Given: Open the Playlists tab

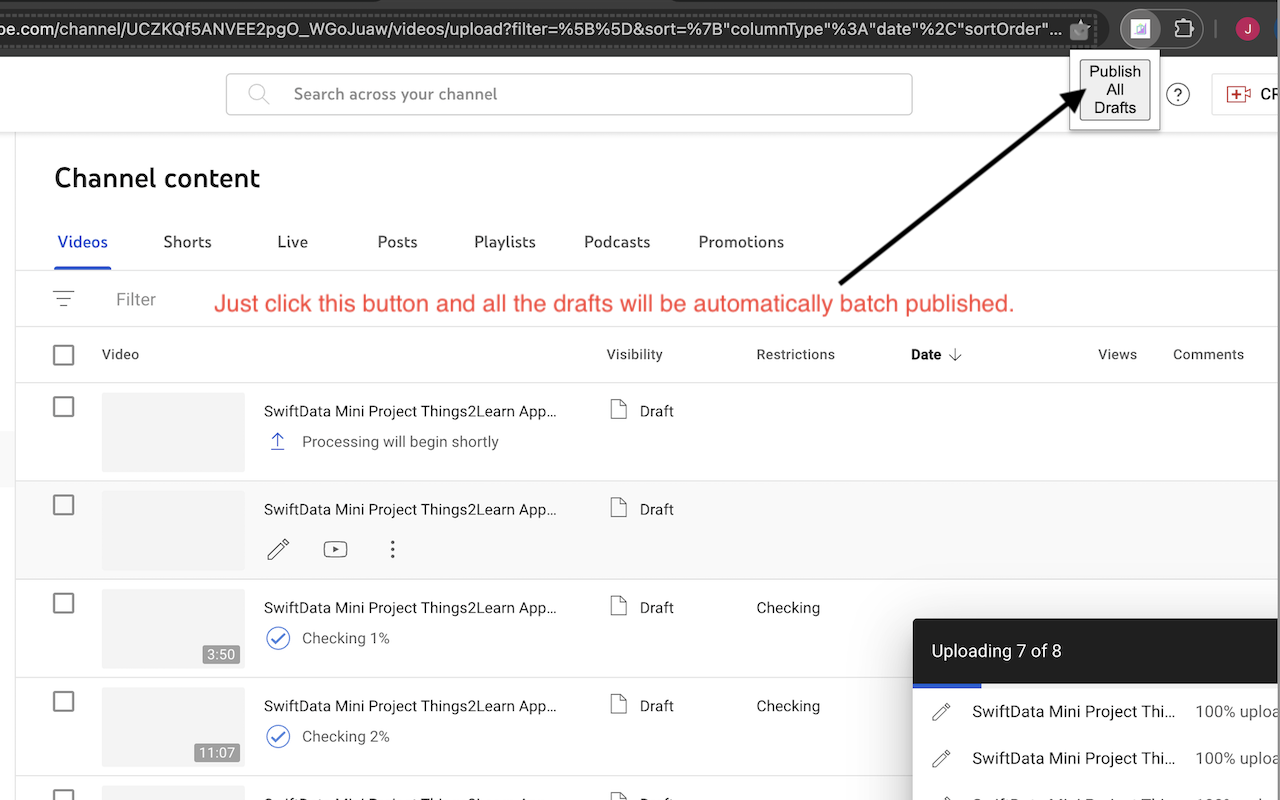Looking at the screenshot, I should 504,242.
